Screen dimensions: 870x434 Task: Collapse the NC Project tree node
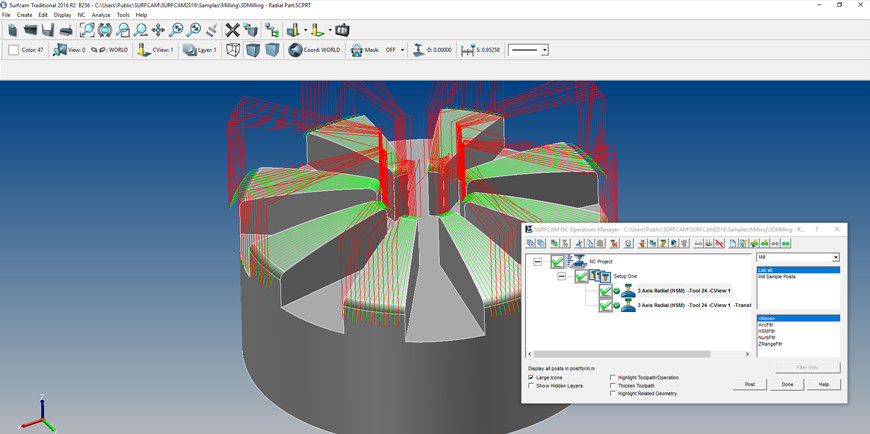tap(537, 261)
